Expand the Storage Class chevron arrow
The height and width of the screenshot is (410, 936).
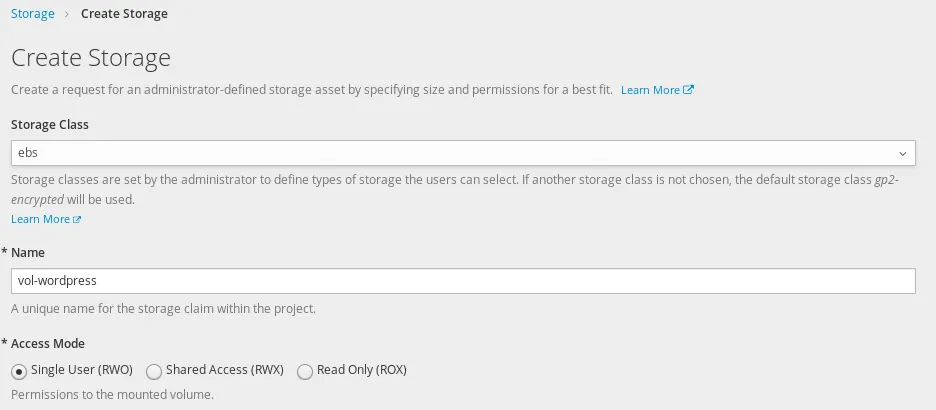pos(902,154)
